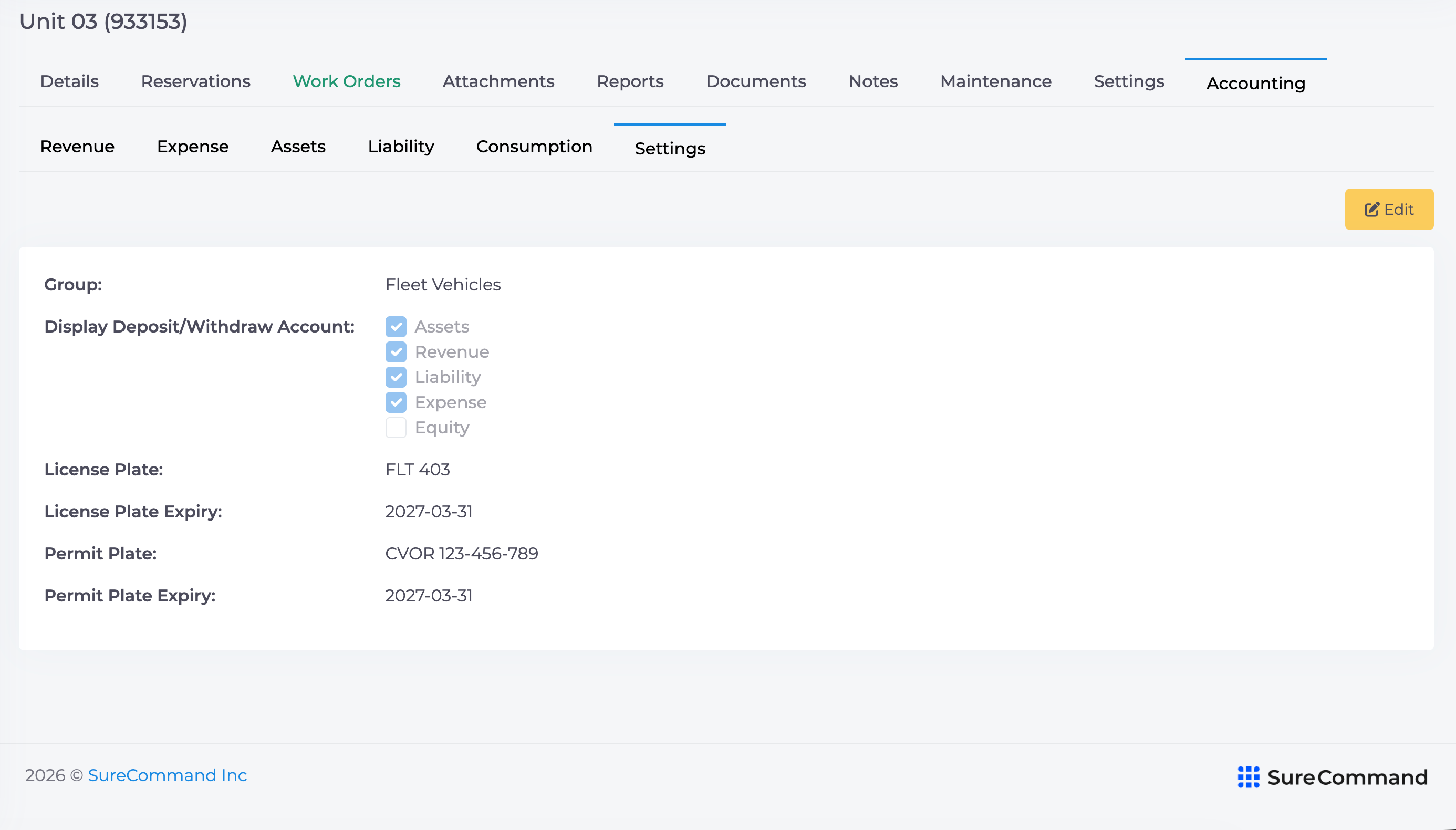Open the Notes tab
The height and width of the screenshot is (830, 1456).
pyautogui.click(x=873, y=81)
